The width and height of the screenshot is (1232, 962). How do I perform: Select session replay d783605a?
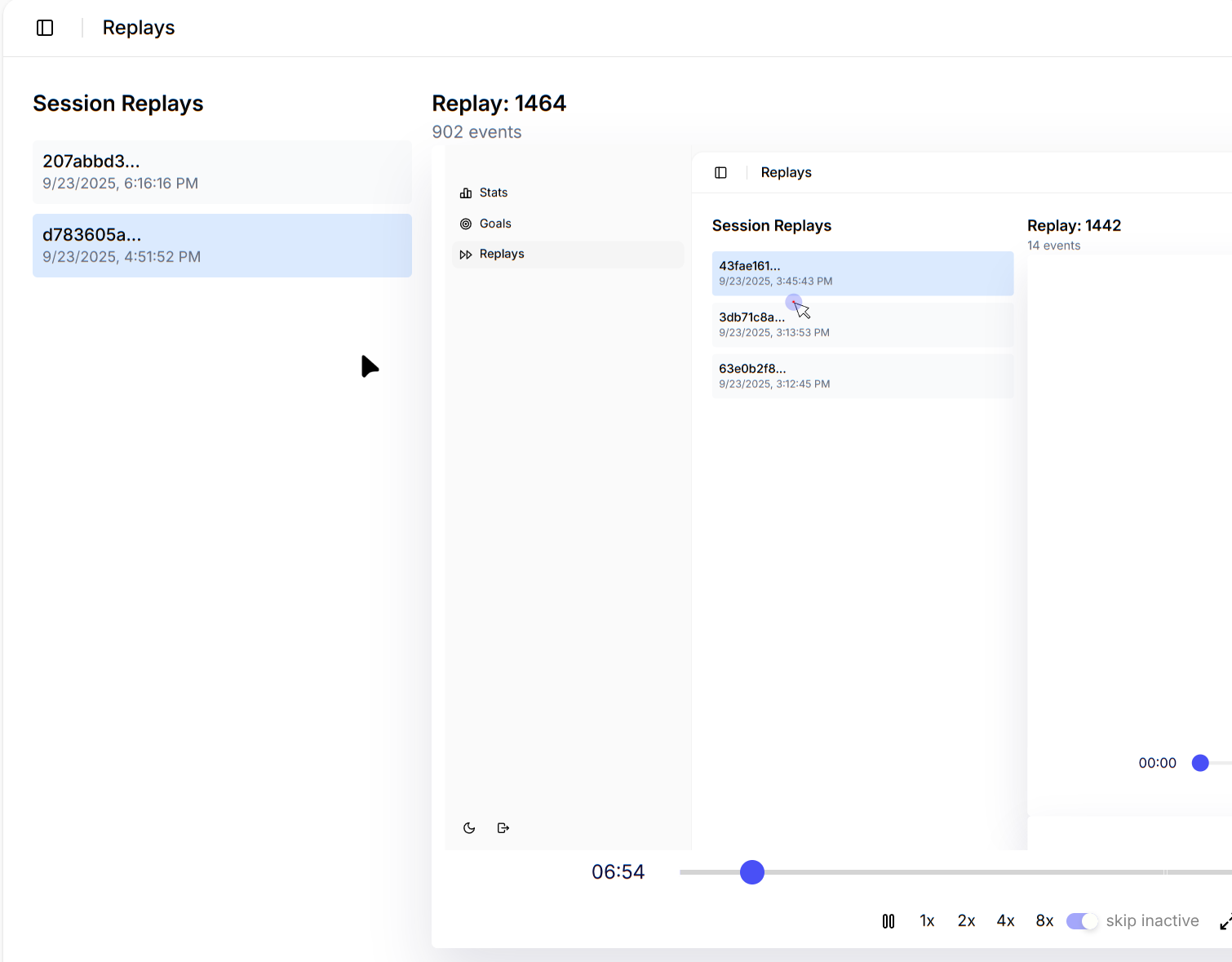222,246
